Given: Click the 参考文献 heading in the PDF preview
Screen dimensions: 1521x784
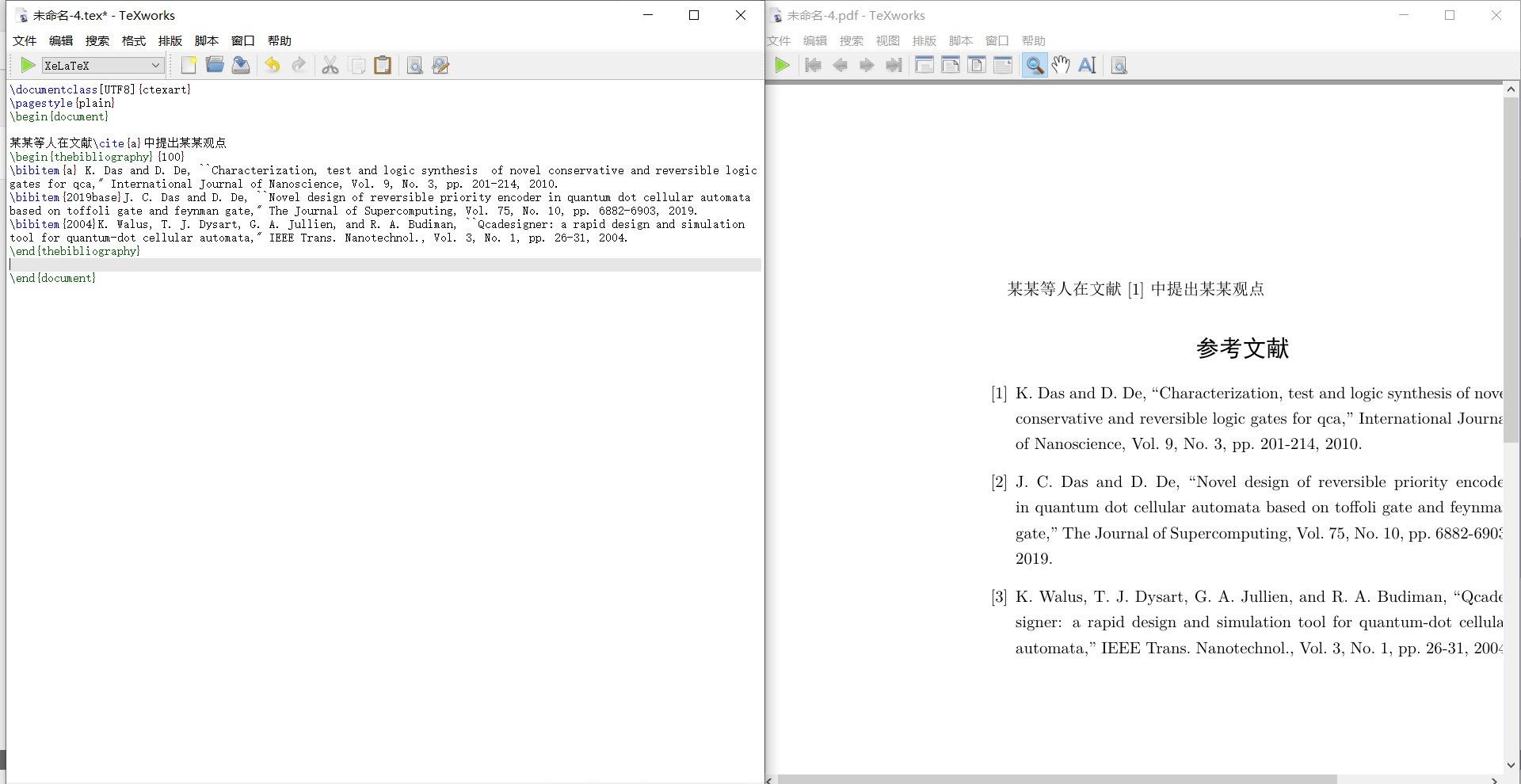Looking at the screenshot, I should [x=1243, y=348].
